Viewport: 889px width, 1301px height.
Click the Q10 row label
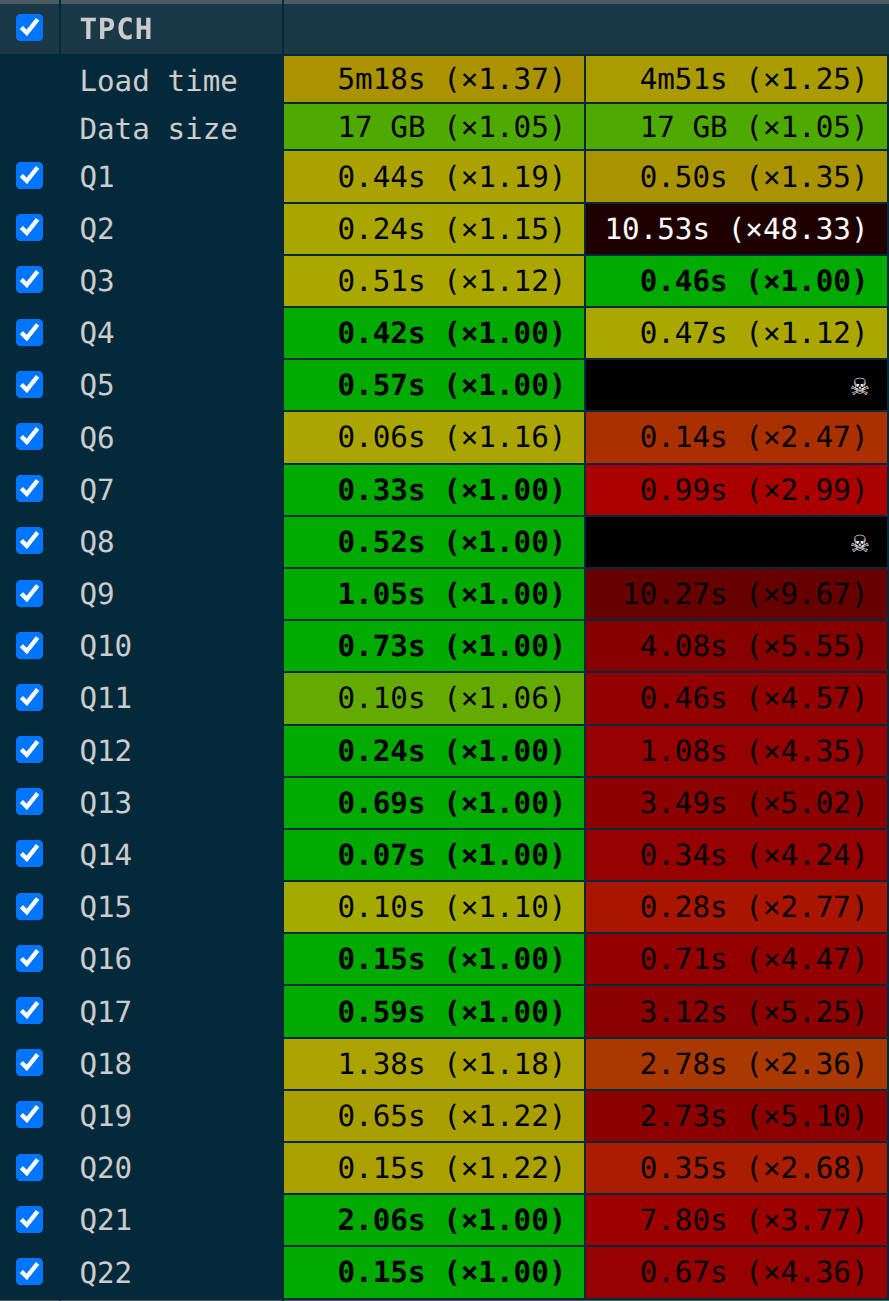coord(105,647)
